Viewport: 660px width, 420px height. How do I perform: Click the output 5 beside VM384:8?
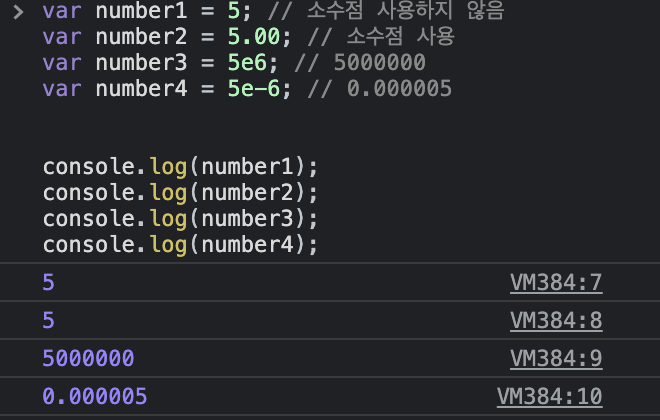[x=48, y=321]
